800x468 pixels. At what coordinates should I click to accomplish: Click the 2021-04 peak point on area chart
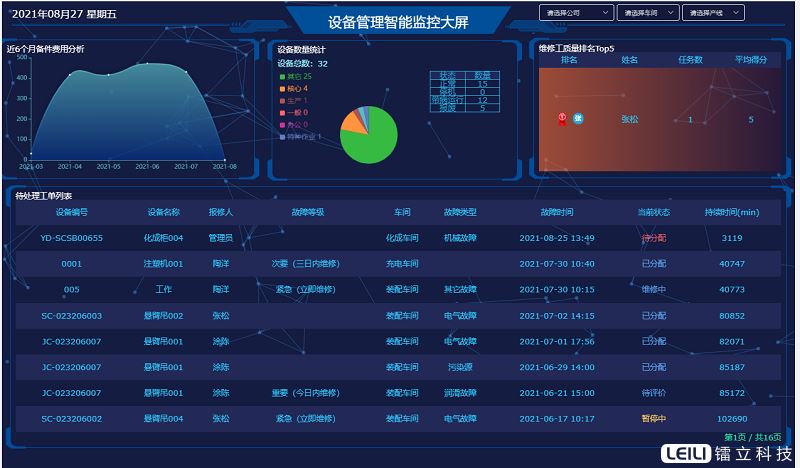point(71,73)
